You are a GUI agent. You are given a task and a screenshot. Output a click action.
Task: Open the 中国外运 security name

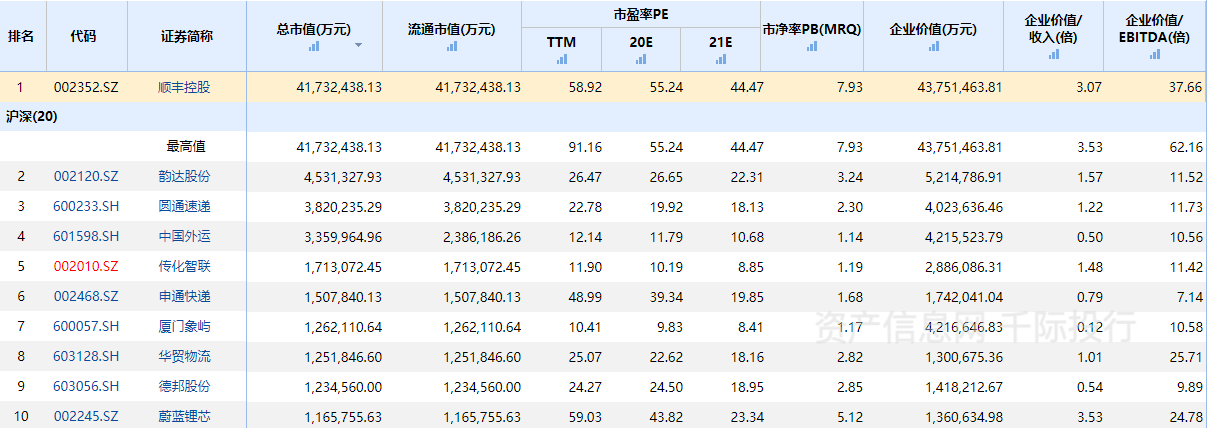[185, 237]
